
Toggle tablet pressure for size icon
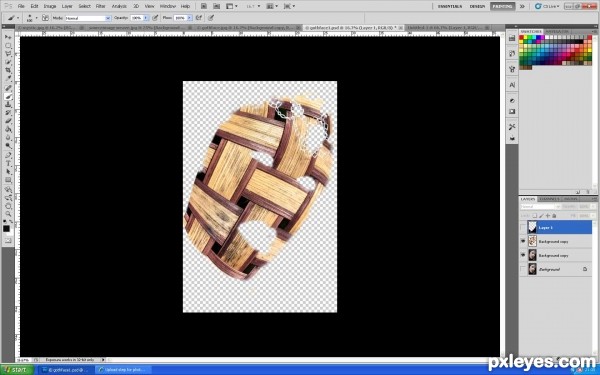211,18
